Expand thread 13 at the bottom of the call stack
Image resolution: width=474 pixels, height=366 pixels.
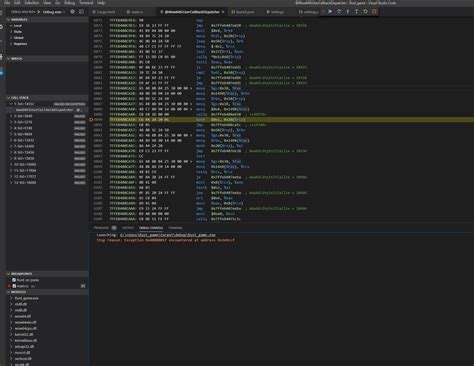tap(47, 183)
